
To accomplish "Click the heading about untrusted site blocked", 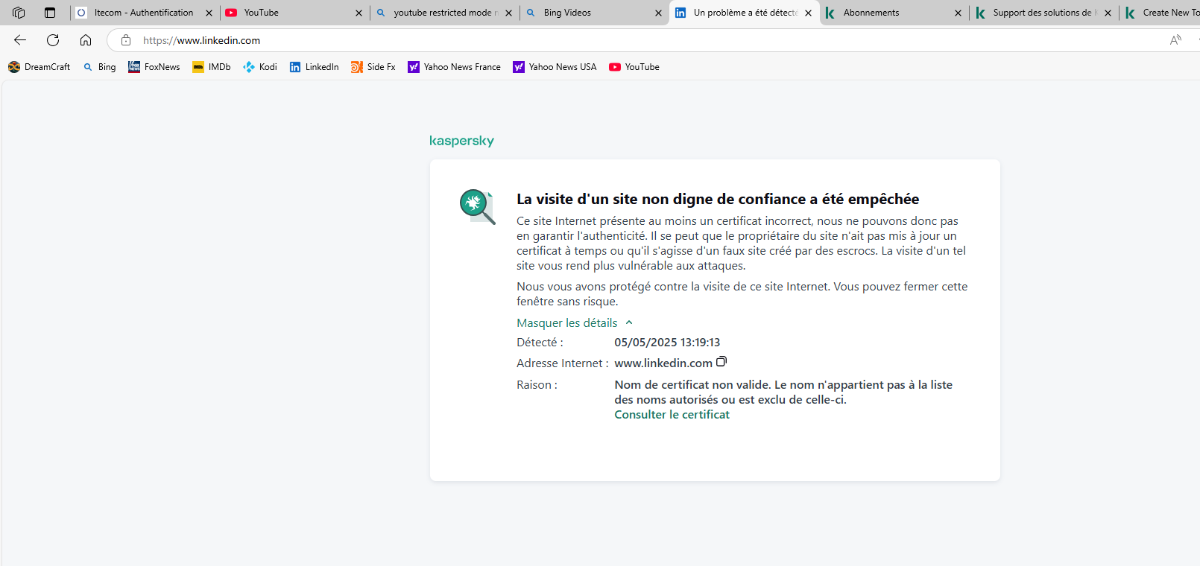I will (717, 199).
